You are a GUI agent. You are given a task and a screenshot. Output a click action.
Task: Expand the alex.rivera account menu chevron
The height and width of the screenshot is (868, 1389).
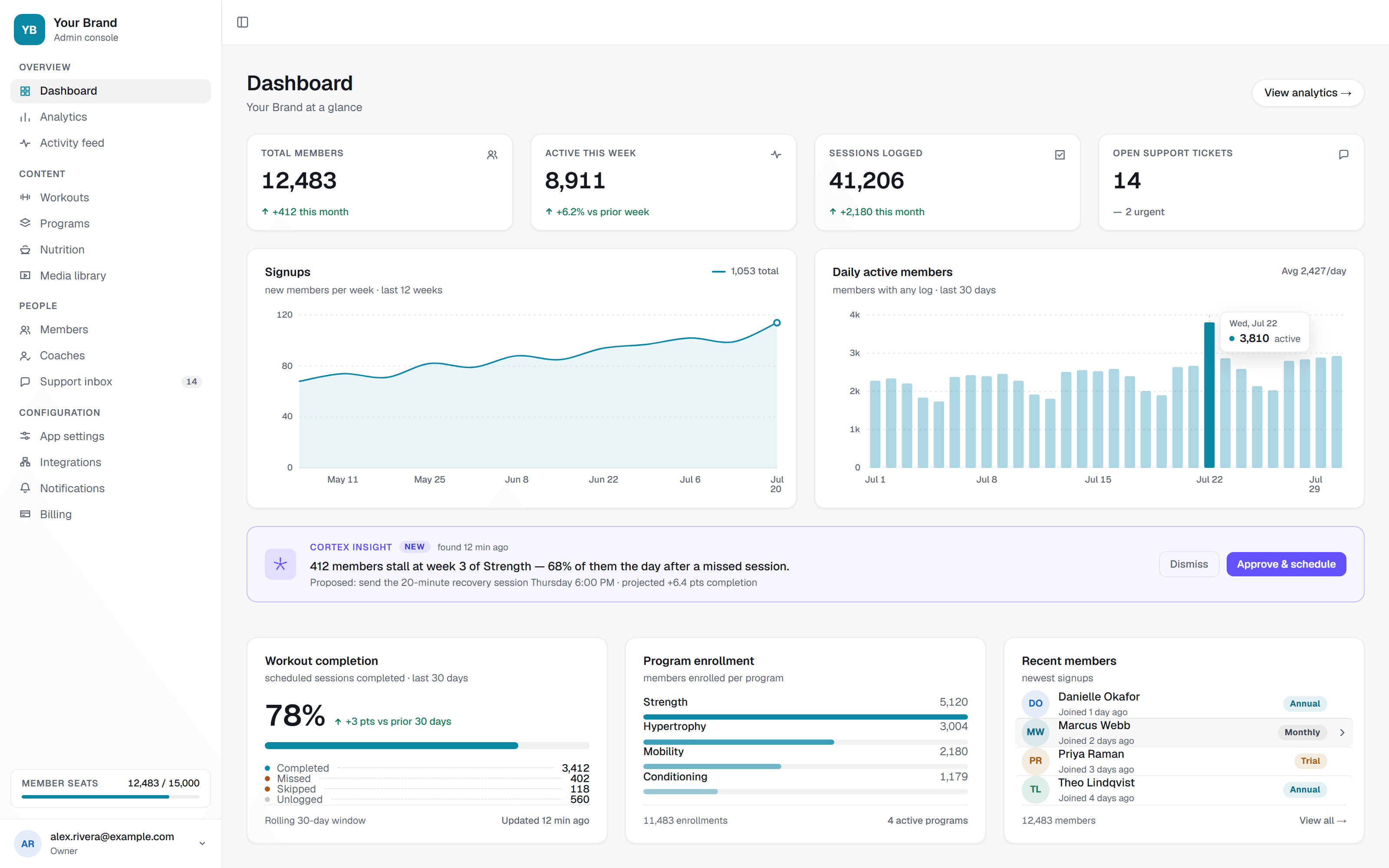pyautogui.click(x=202, y=843)
